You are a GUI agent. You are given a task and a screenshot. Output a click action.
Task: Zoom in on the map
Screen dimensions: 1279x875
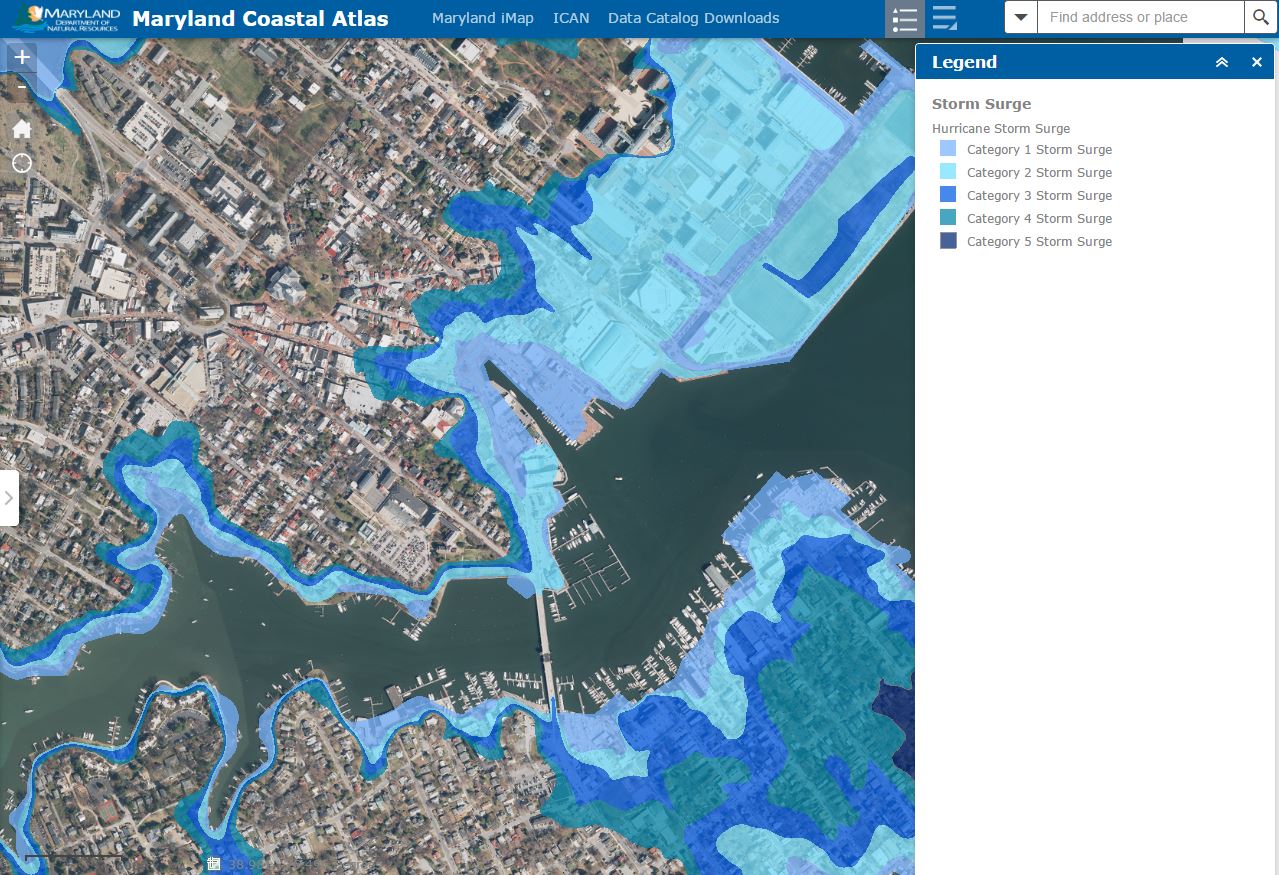coord(22,57)
